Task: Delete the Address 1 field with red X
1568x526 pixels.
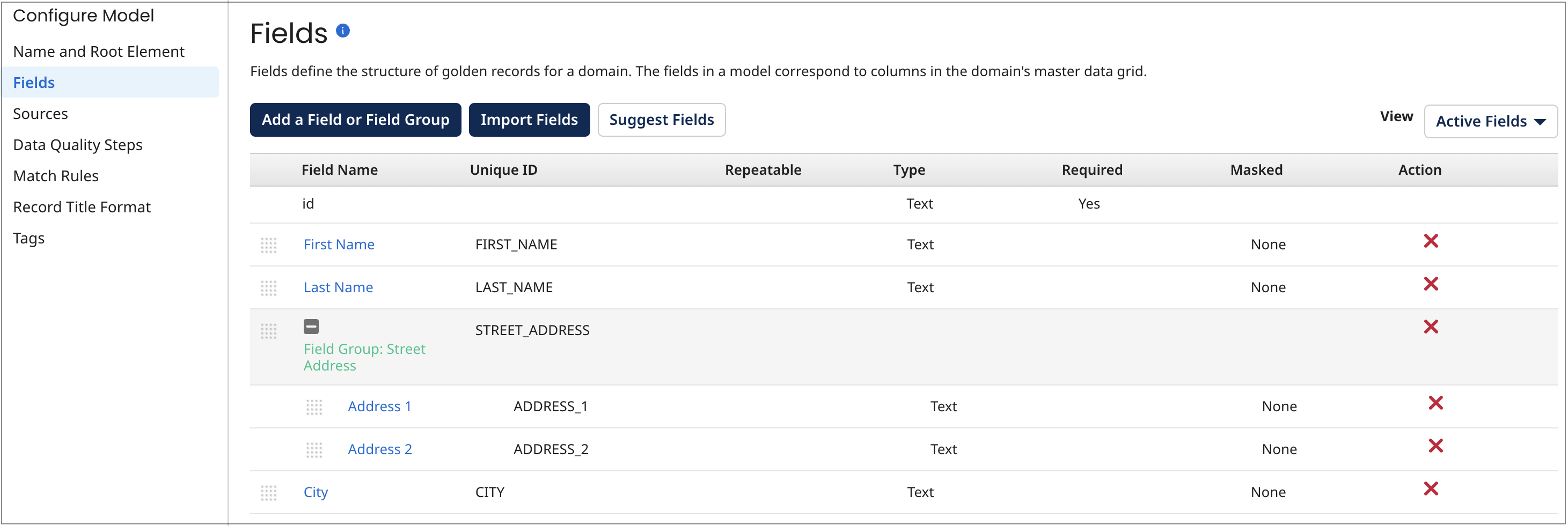Action: click(1437, 403)
